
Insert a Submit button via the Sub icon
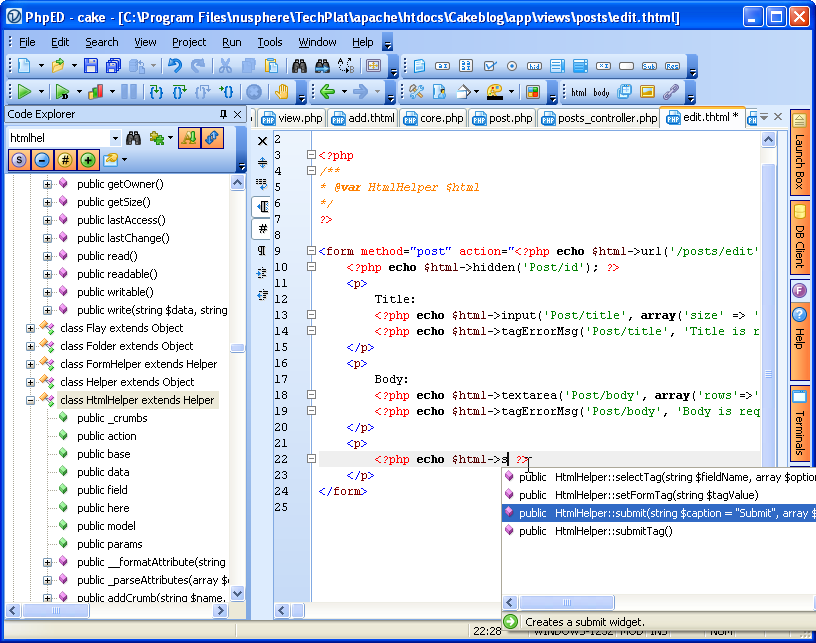[x=648, y=66]
